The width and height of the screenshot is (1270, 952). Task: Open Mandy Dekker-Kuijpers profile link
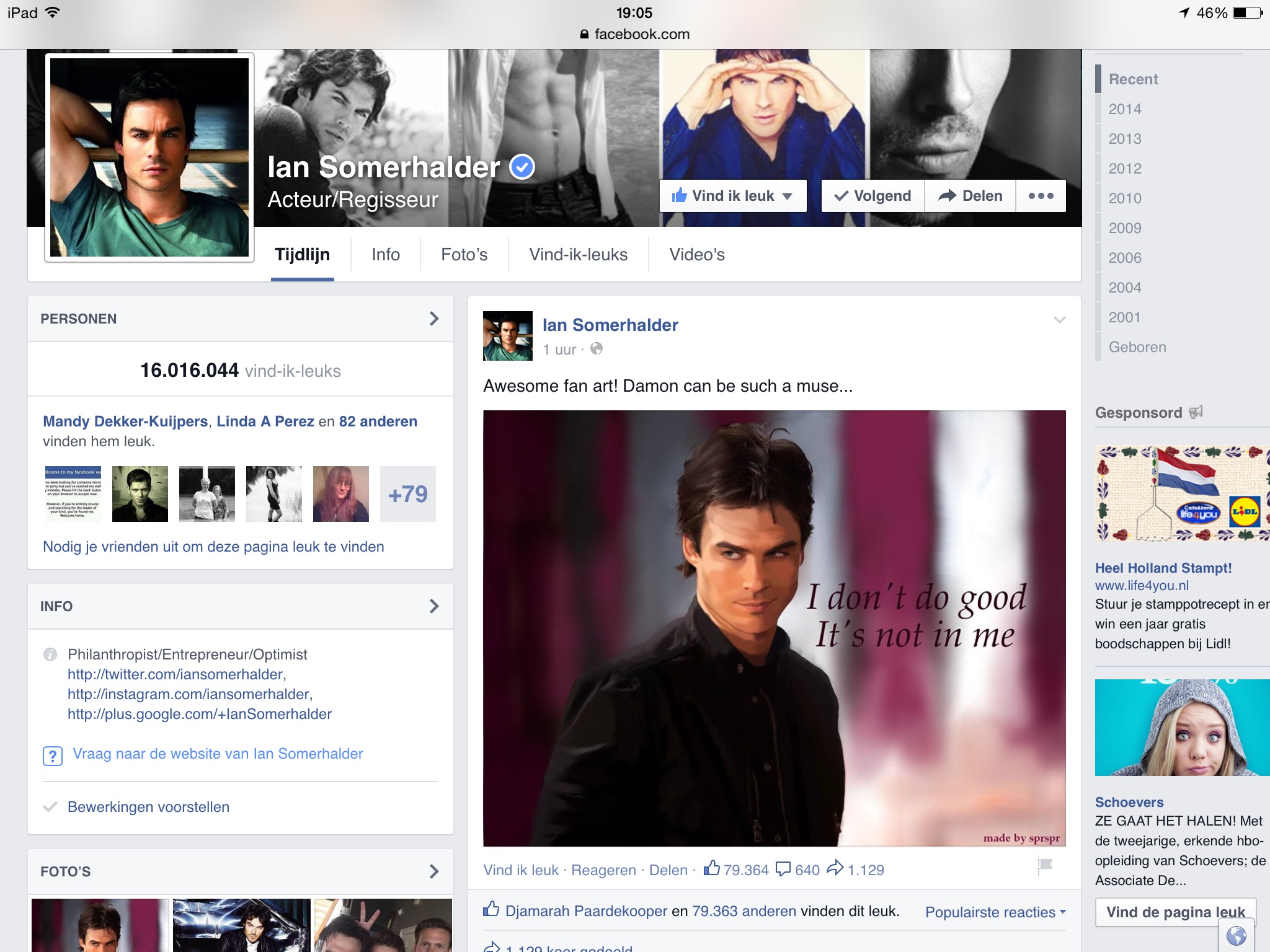click(x=125, y=421)
